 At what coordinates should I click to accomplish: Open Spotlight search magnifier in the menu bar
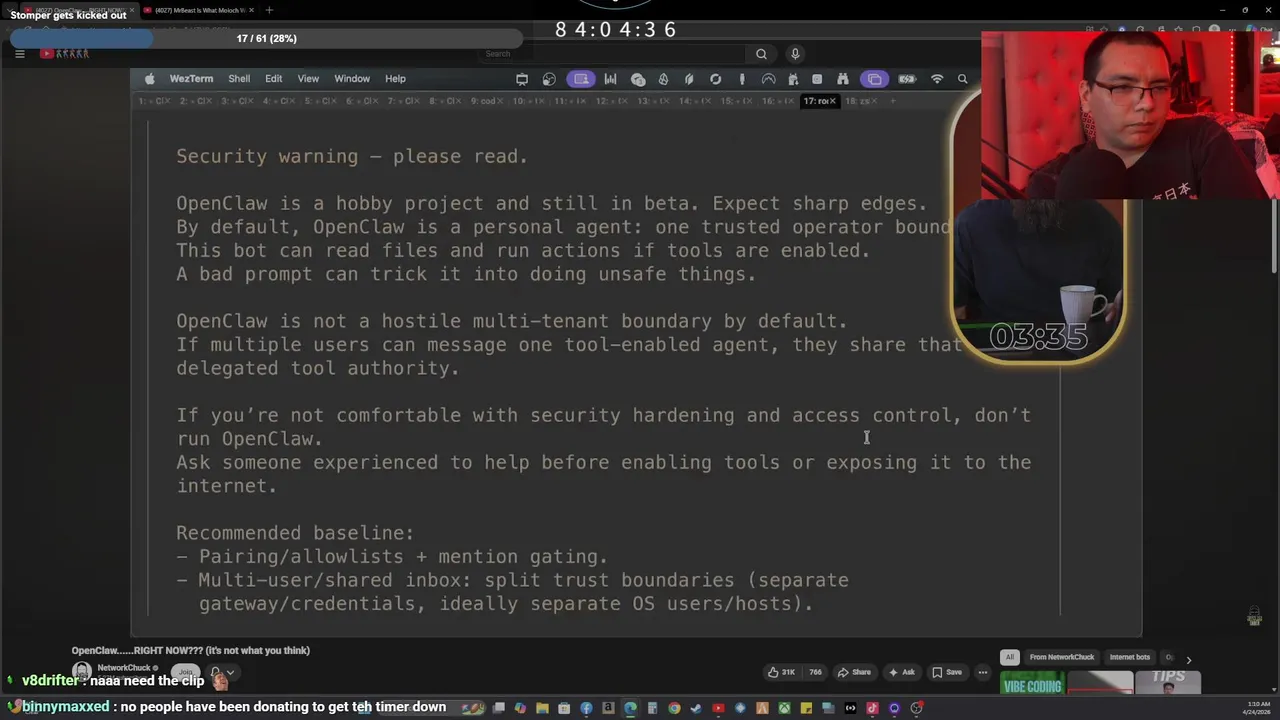963,79
